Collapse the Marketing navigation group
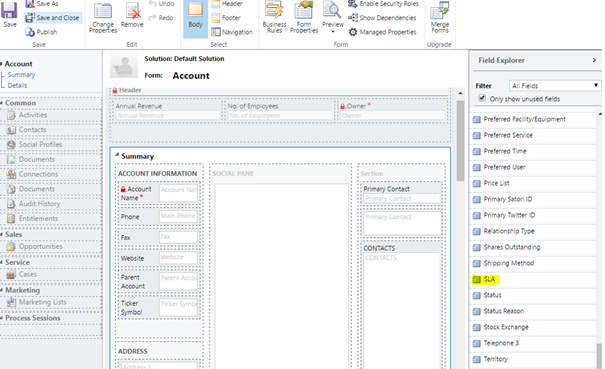This screenshot has width=605, height=369. (1, 290)
